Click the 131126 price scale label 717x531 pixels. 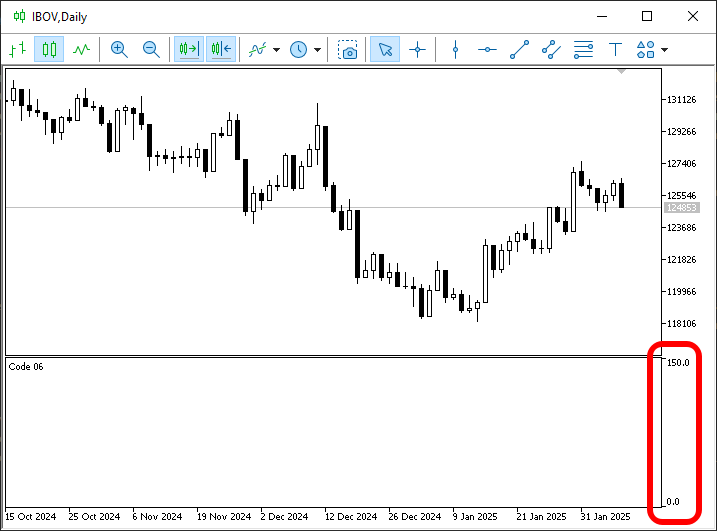(x=681, y=100)
